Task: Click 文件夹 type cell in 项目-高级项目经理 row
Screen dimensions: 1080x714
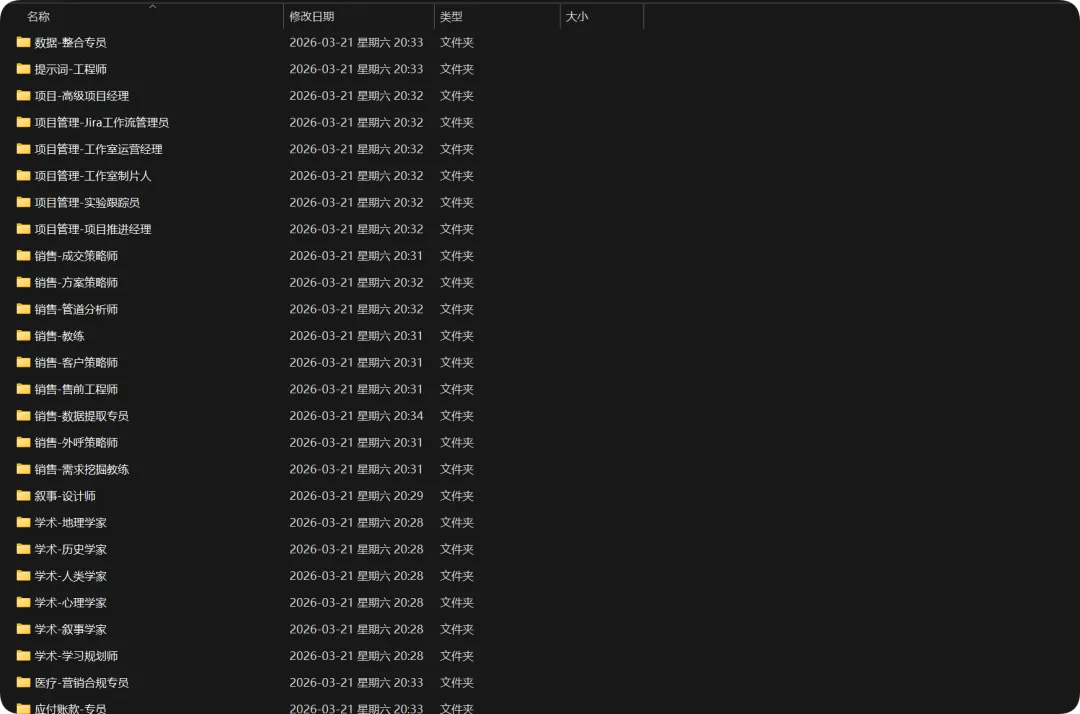Action: [x=457, y=96]
